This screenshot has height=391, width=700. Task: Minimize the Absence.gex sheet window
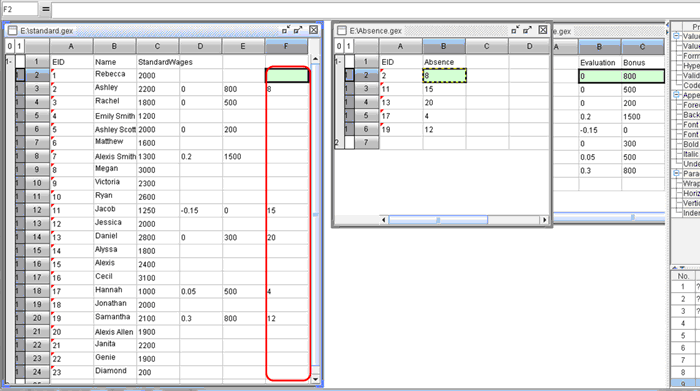[x=515, y=30]
